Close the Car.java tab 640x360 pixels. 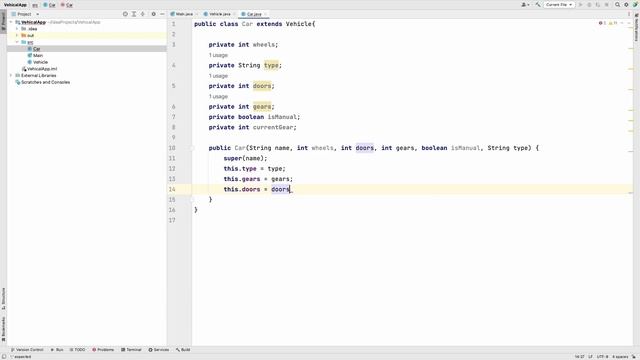point(265,14)
